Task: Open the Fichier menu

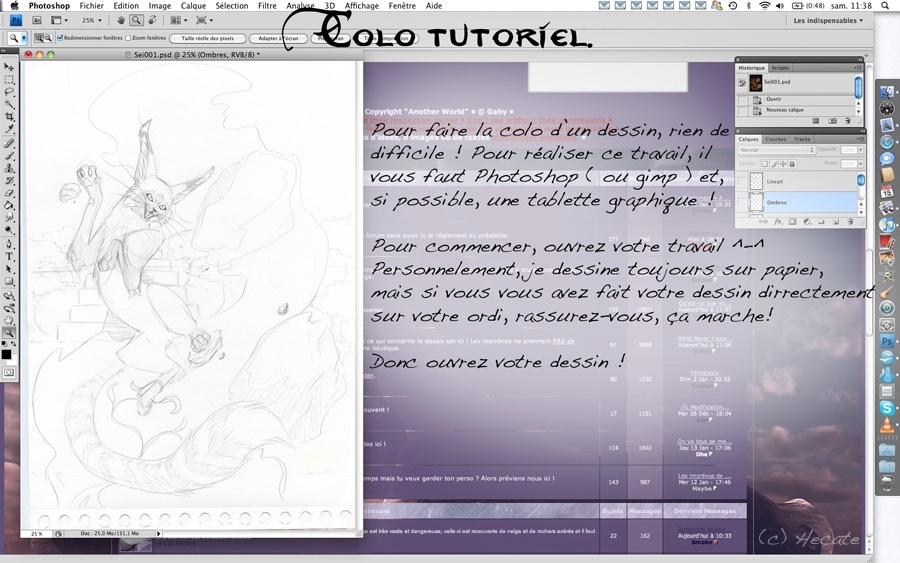Action: (x=91, y=6)
